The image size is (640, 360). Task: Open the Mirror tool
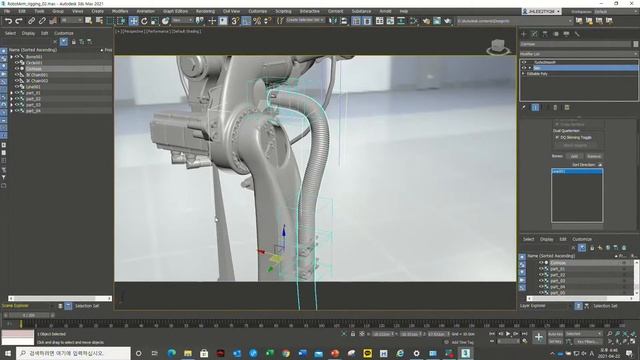pos(333,21)
